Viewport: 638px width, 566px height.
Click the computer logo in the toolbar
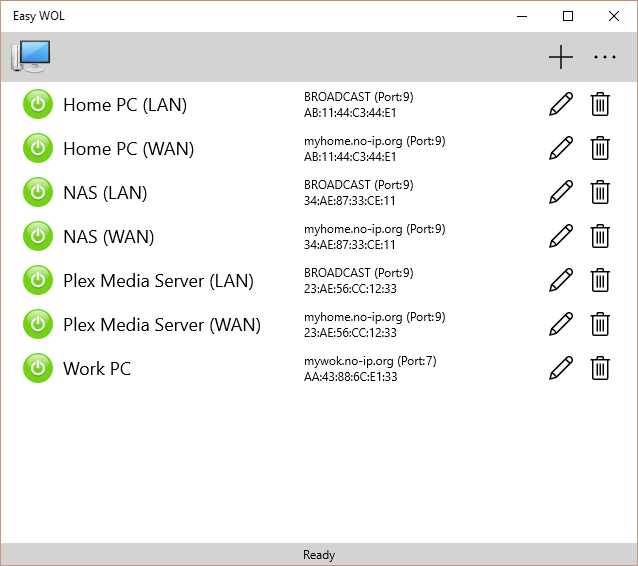pos(31,57)
